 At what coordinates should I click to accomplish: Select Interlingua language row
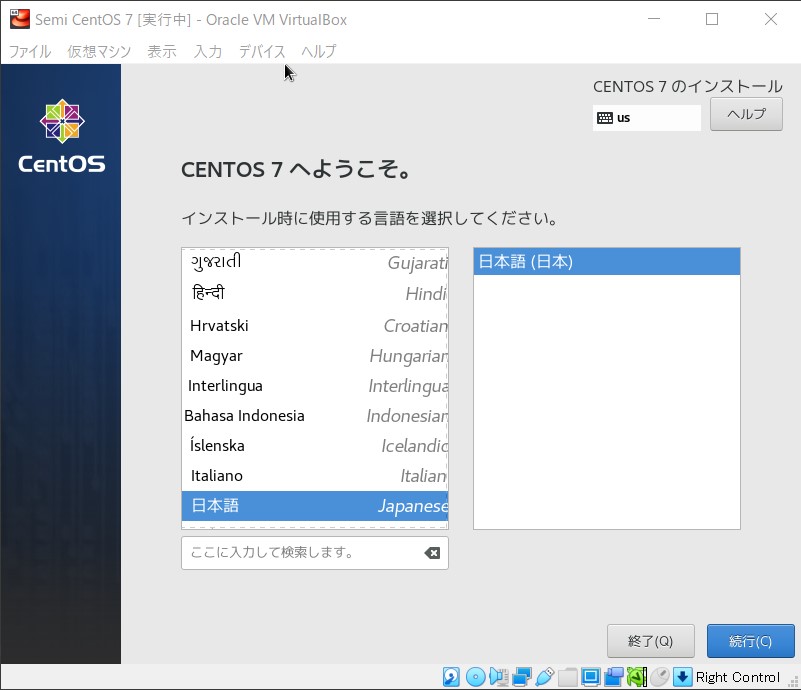click(315, 386)
